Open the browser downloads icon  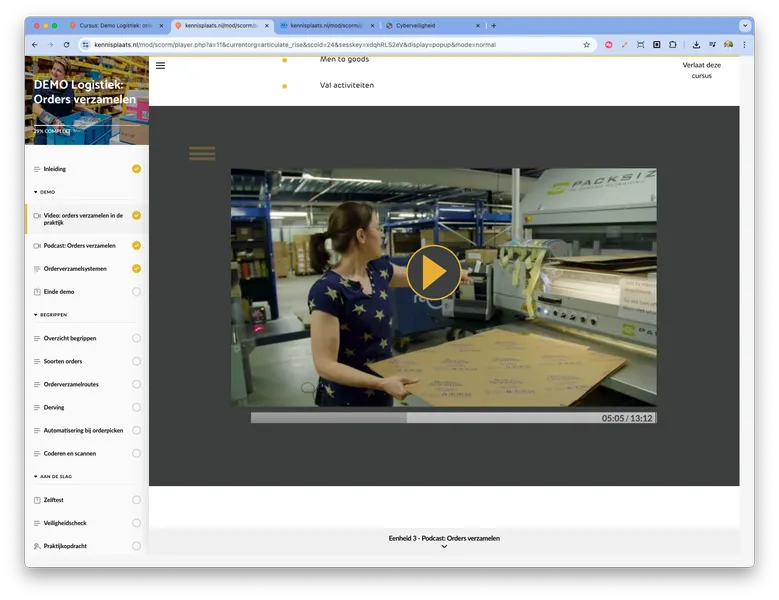click(697, 45)
